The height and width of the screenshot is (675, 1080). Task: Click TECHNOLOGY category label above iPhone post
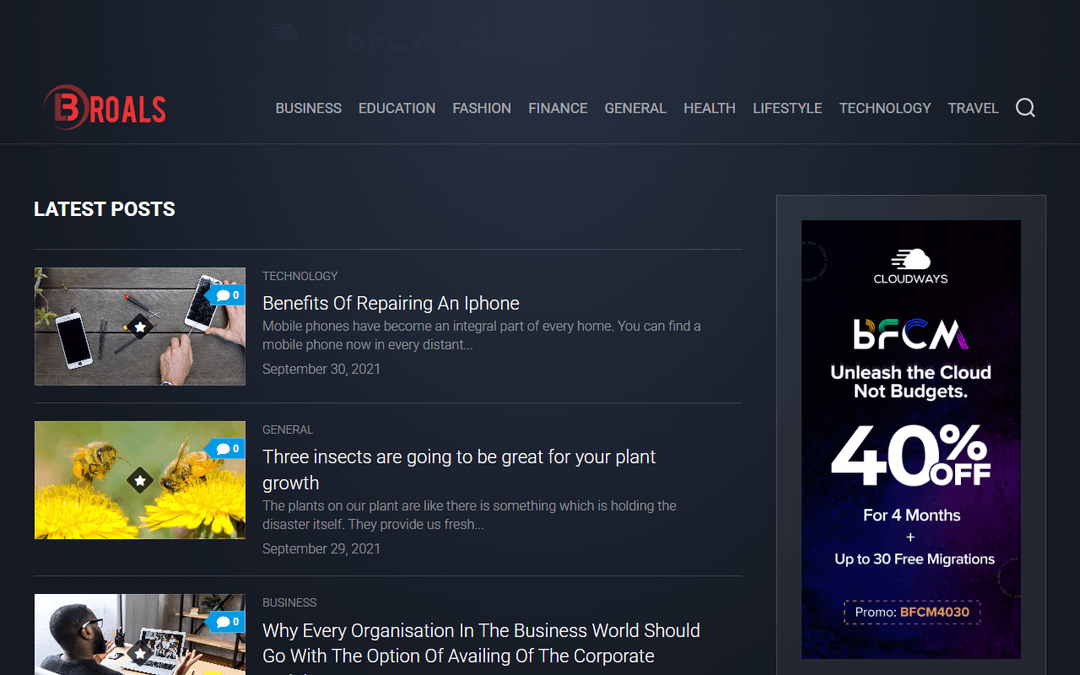tap(300, 276)
